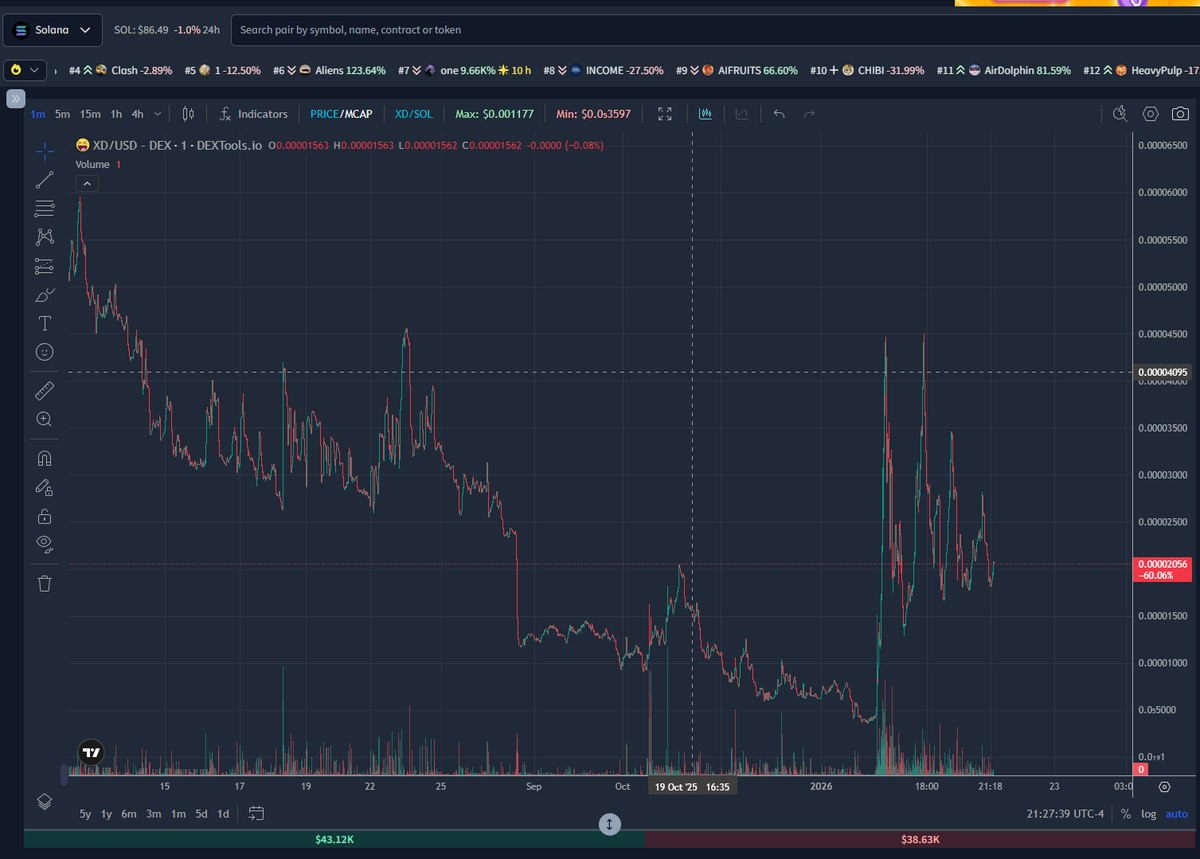Screen dimensions: 1200x859
Task: Set date range to 3m
Action: click(154, 814)
